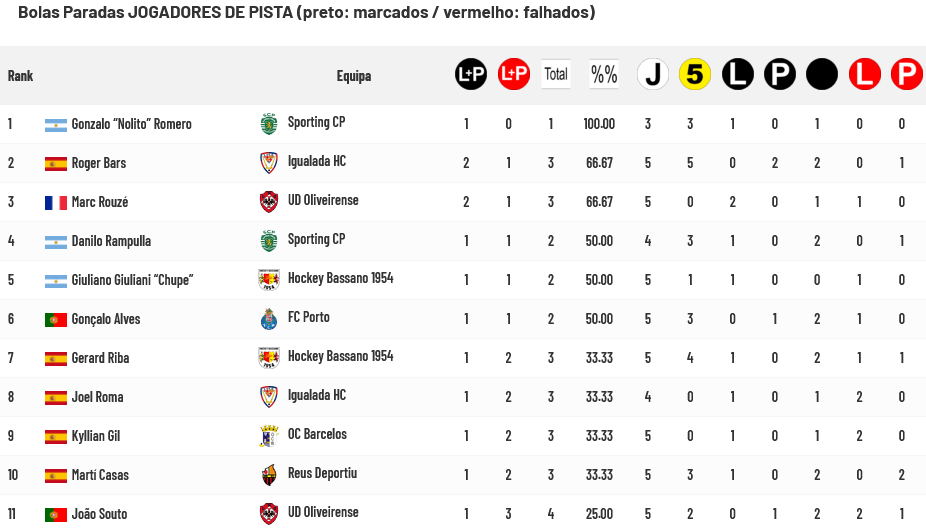Open the OC Barcelos team link
Viewport: 926px width, 529px height.
[x=317, y=434]
